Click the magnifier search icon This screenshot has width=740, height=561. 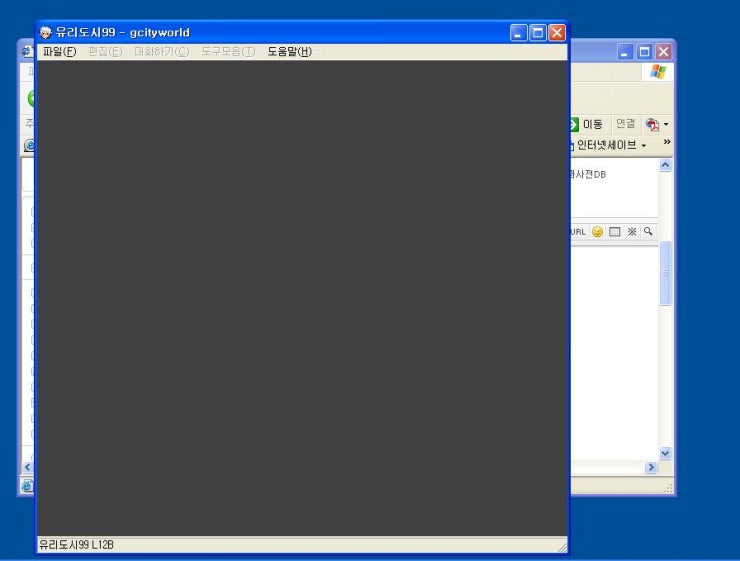(x=648, y=232)
